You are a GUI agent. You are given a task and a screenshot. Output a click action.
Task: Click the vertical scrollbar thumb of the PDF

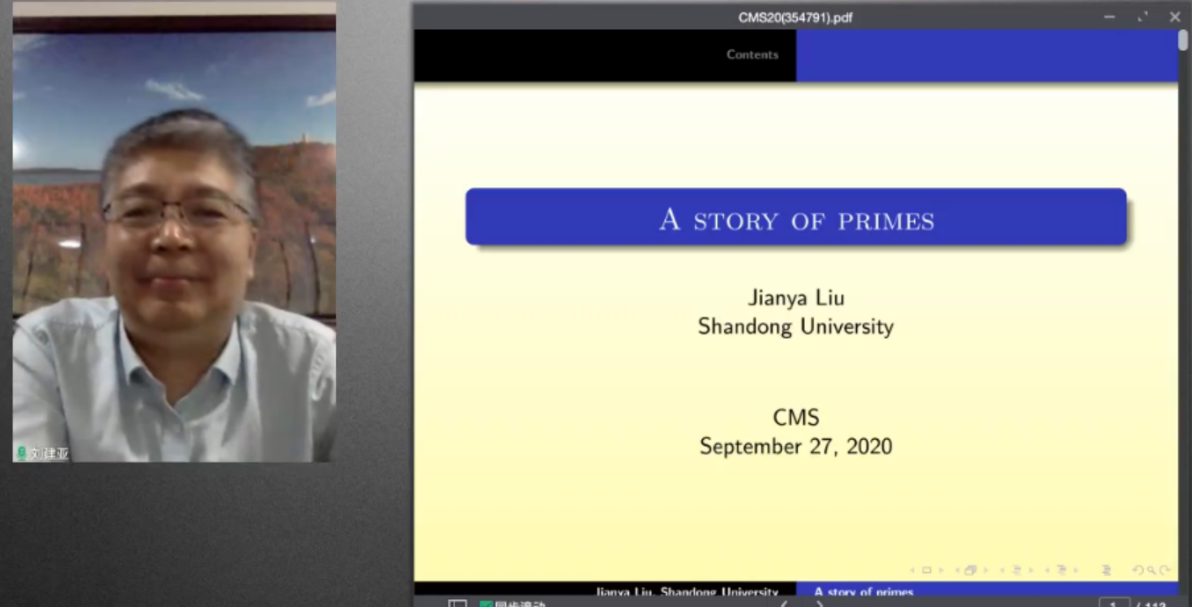click(x=1183, y=40)
